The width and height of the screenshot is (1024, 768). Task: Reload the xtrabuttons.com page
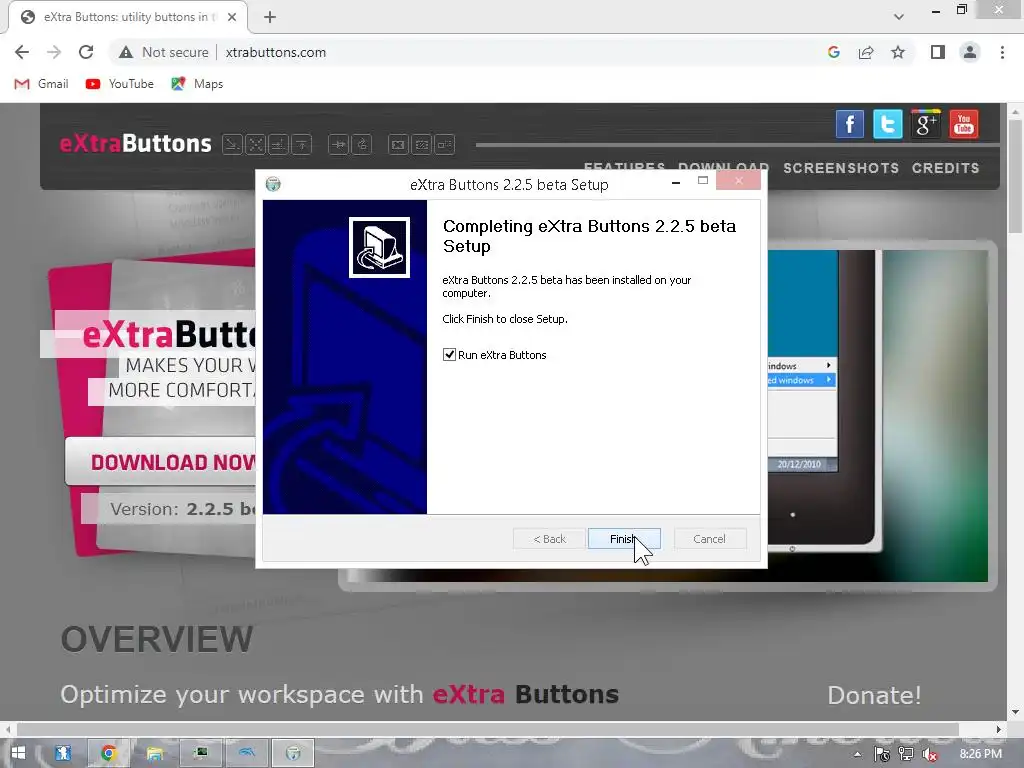pyautogui.click(x=86, y=52)
